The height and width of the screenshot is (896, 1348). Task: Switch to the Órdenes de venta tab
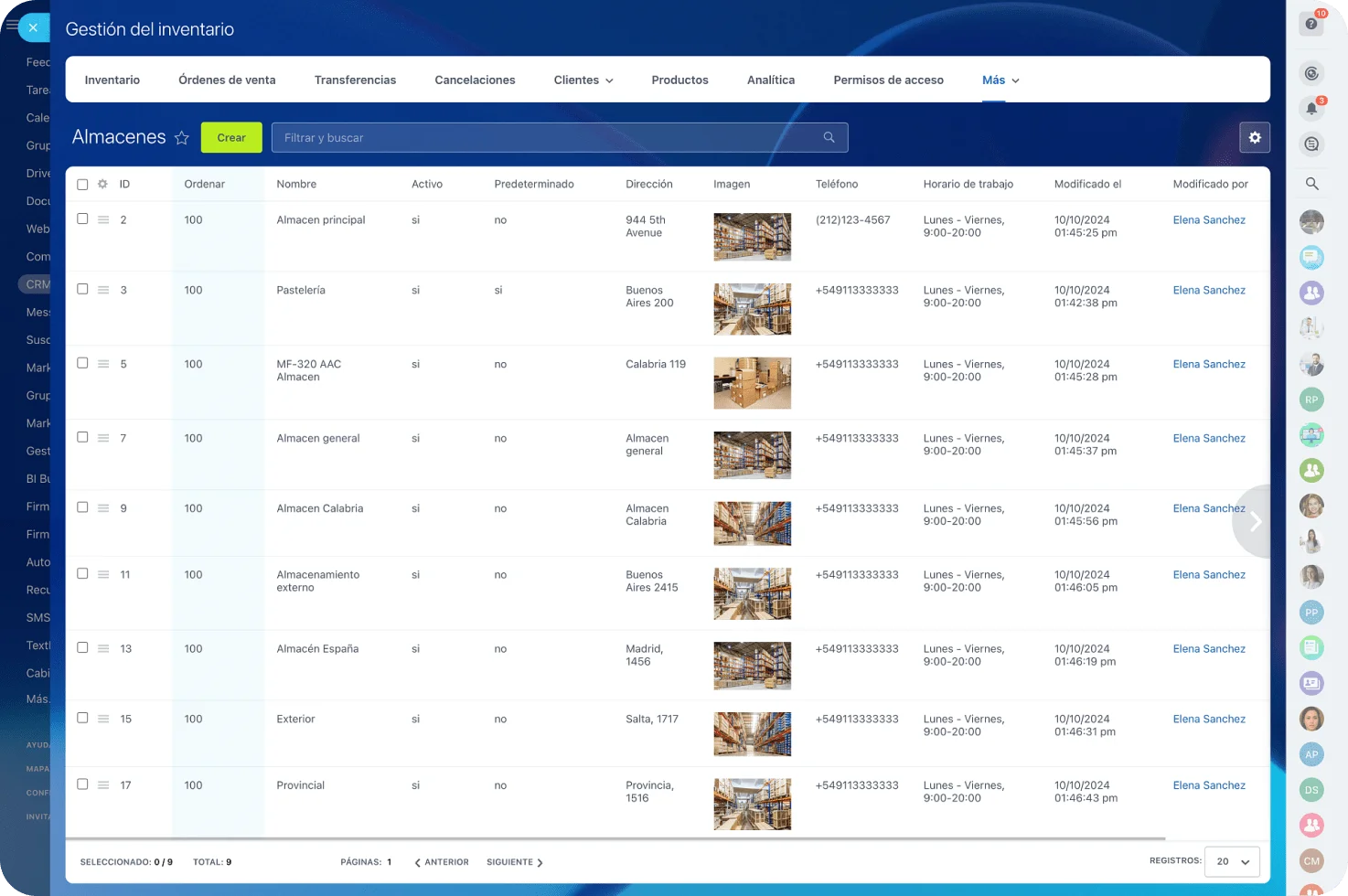(x=227, y=80)
